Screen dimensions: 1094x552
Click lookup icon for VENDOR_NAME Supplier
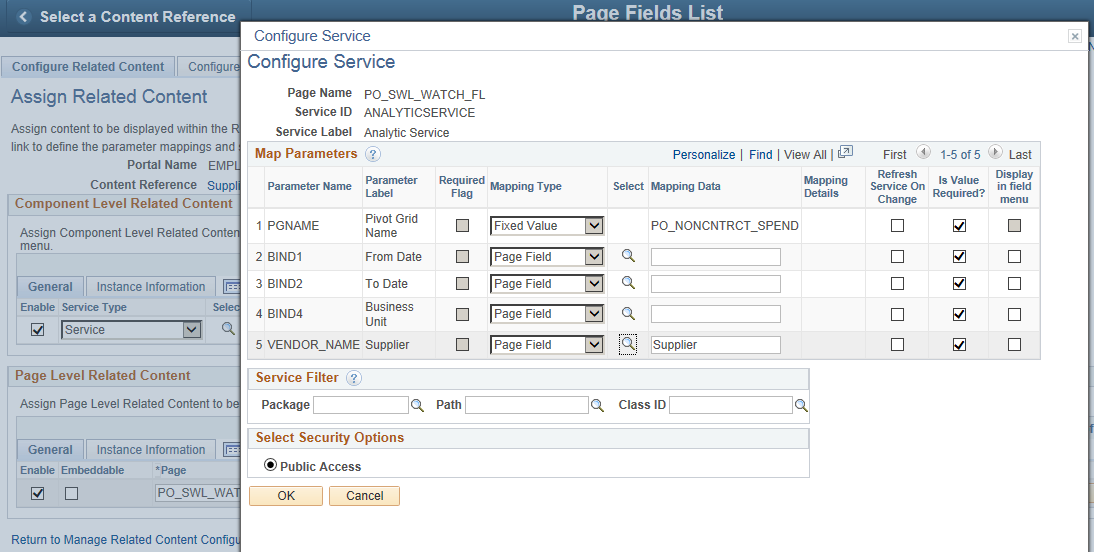tap(628, 344)
